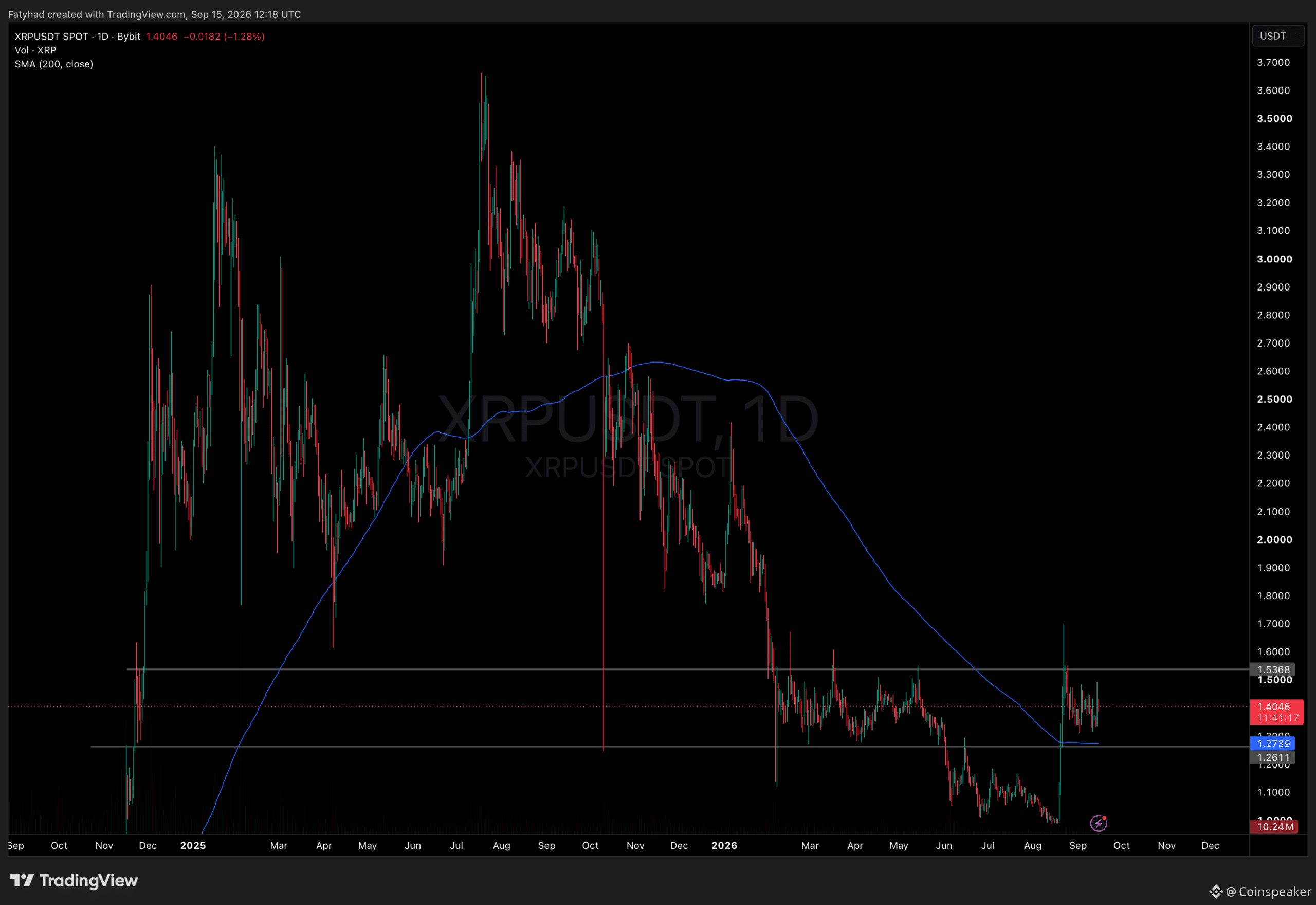Click the 3.5000 price scale label
This screenshot has height=905, width=1316.
point(1274,118)
